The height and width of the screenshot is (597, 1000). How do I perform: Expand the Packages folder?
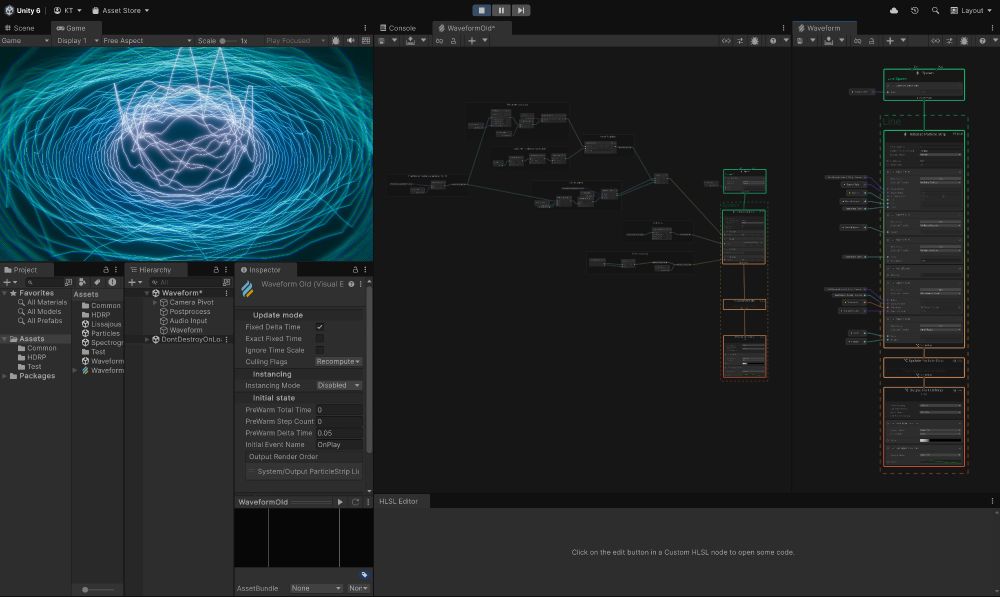tap(4, 376)
